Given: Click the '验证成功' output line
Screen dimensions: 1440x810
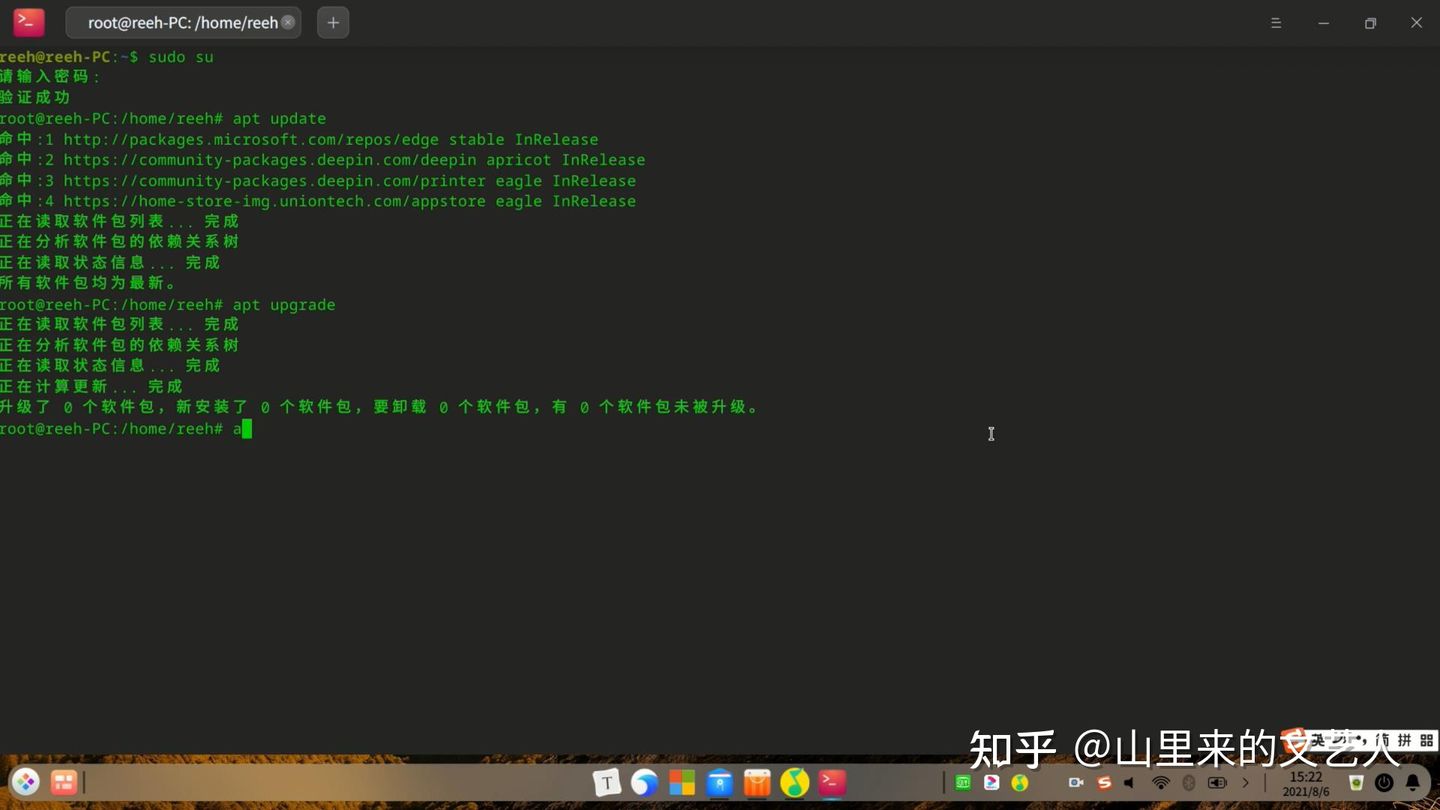Looking at the screenshot, I should click(x=35, y=97).
